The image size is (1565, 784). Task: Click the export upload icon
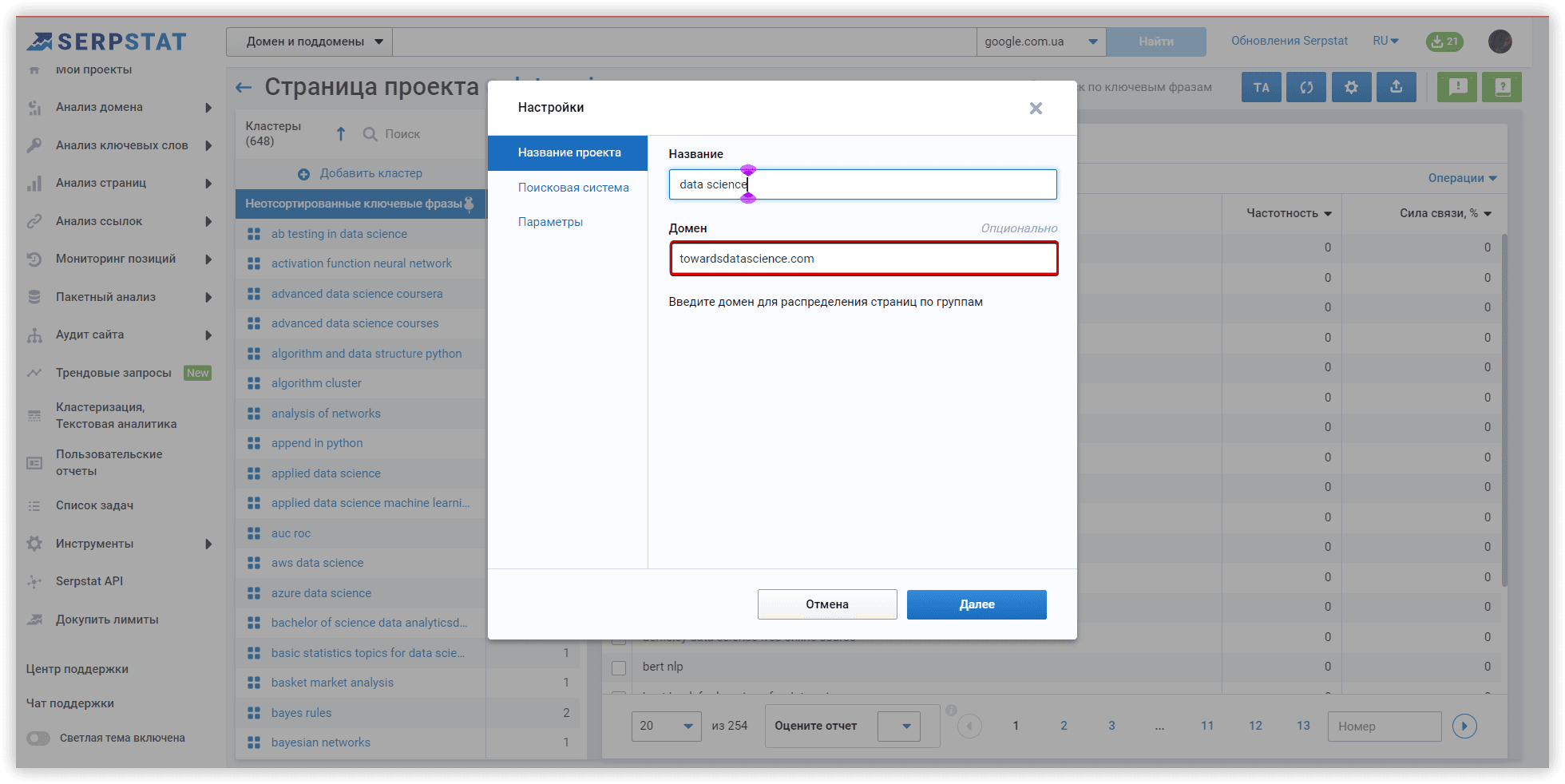[1396, 87]
